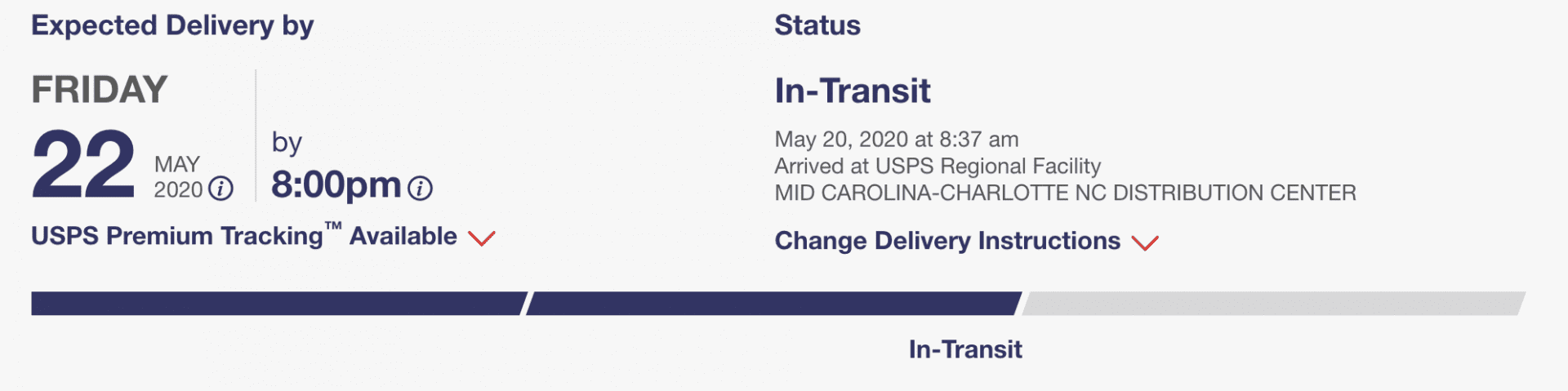The width and height of the screenshot is (1568, 391).
Task: Click the FRIDAY day text
Action: point(100,90)
